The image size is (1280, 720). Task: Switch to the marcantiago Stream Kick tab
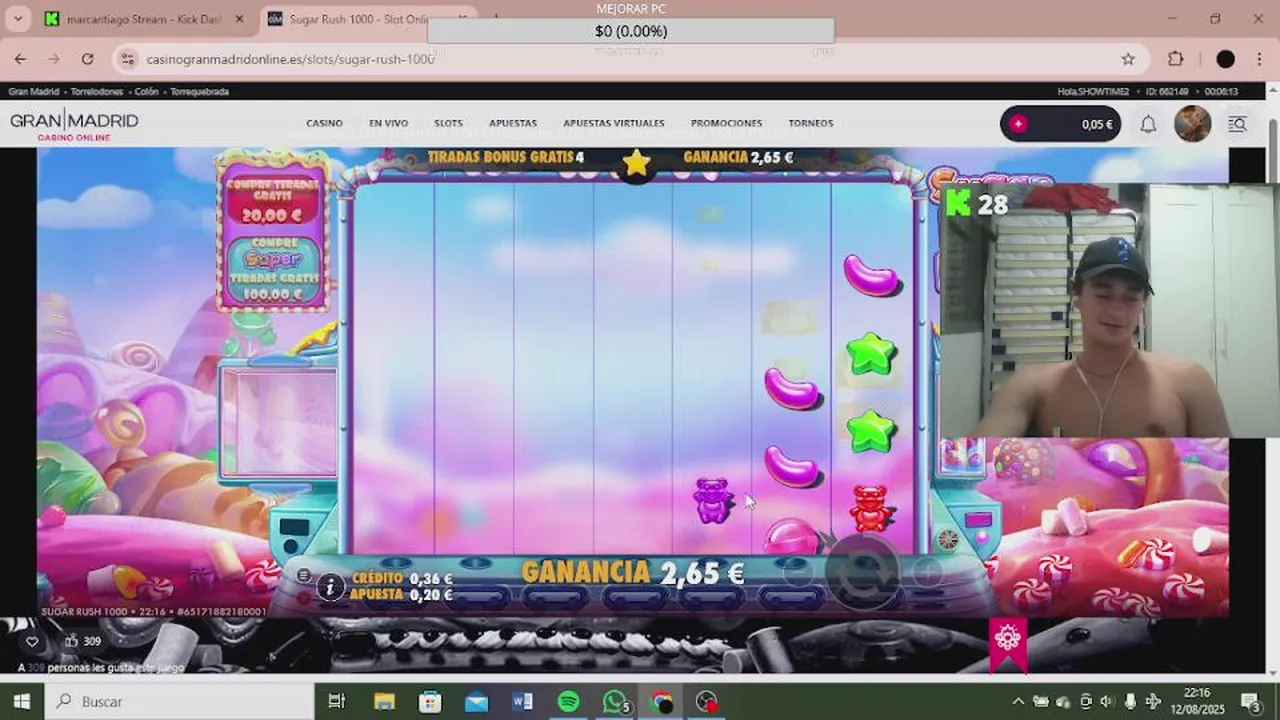(x=145, y=19)
